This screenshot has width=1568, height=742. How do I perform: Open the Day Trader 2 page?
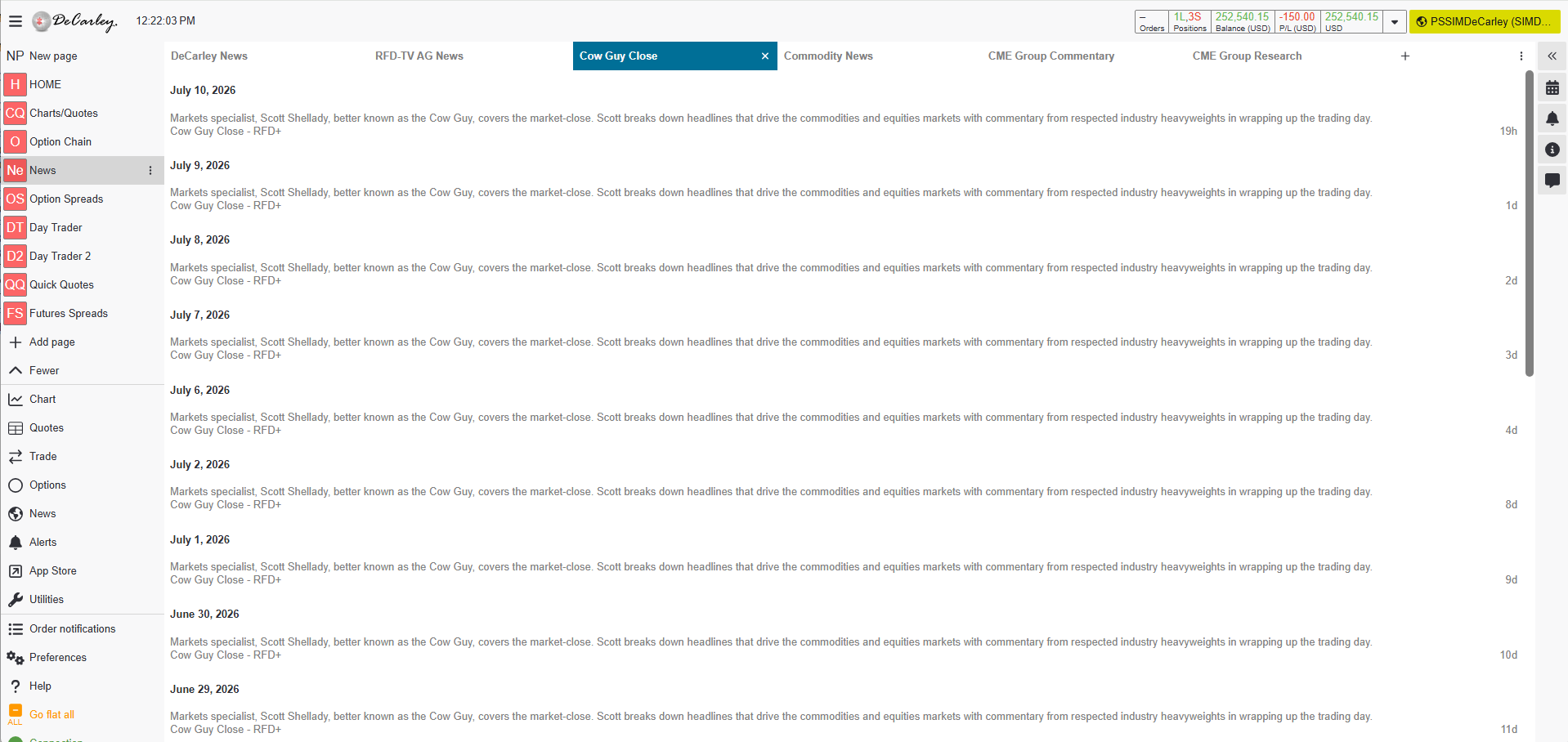tap(83, 256)
